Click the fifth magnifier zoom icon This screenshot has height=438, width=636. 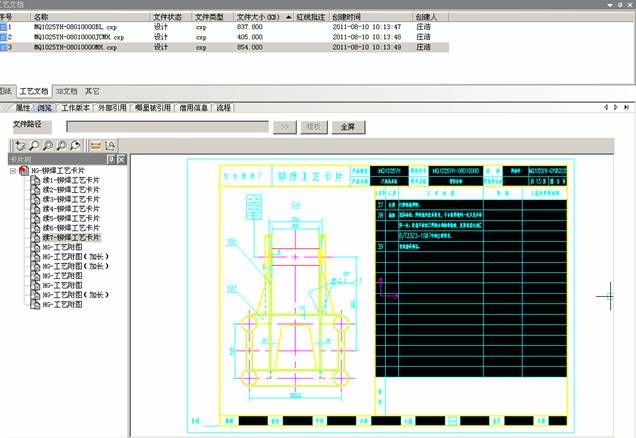pyautogui.click(x=75, y=145)
